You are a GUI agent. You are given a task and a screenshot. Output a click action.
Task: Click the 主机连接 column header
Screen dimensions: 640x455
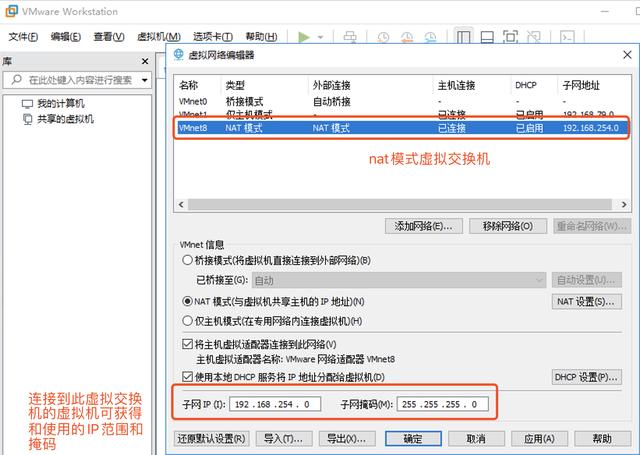click(456, 85)
